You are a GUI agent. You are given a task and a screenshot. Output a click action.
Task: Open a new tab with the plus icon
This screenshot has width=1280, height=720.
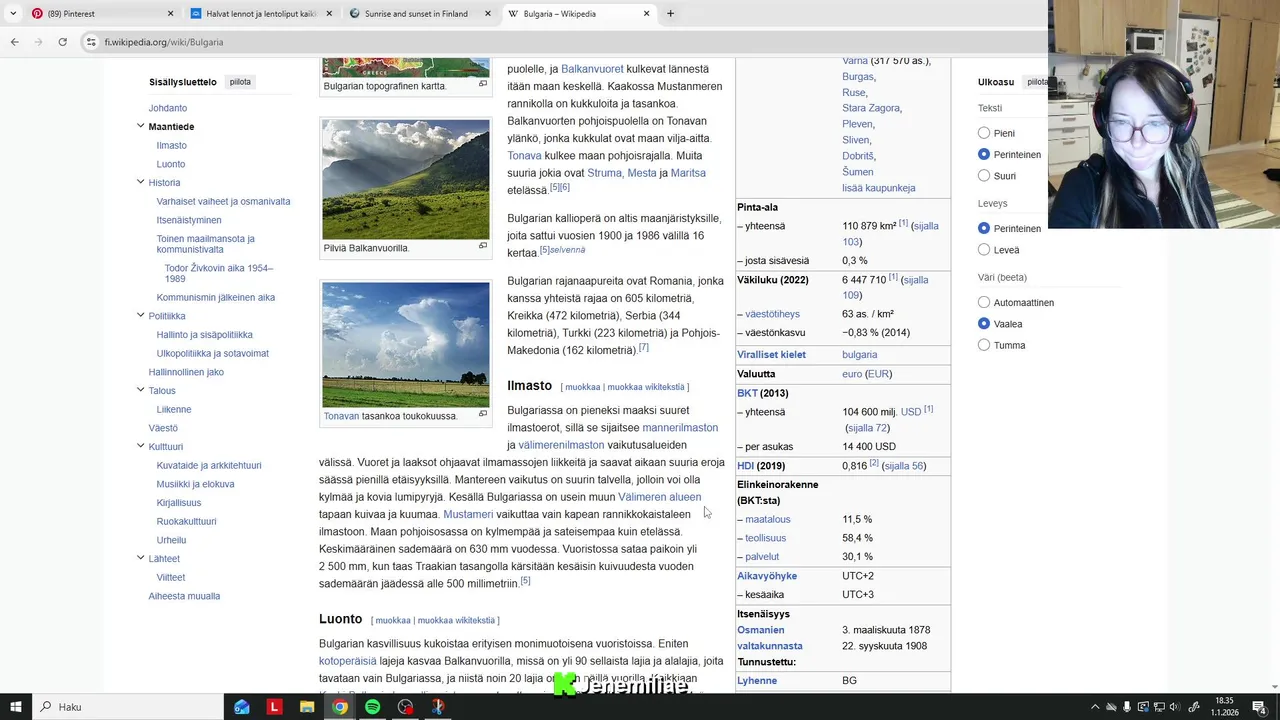[x=670, y=14]
